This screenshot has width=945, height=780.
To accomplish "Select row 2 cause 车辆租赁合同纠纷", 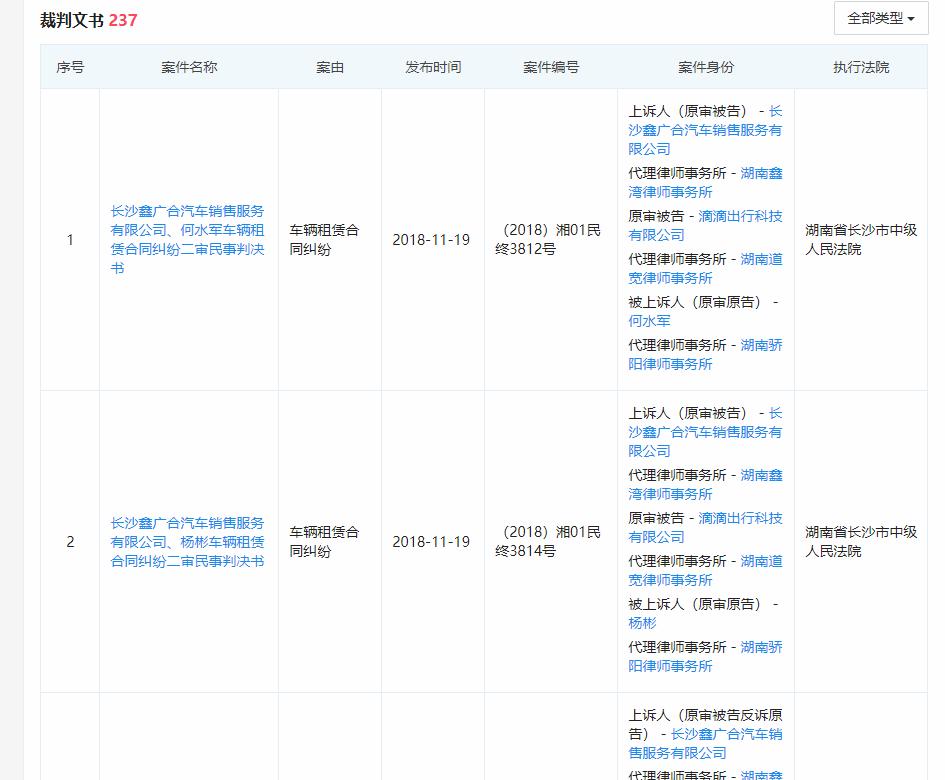I will pos(324,541).
